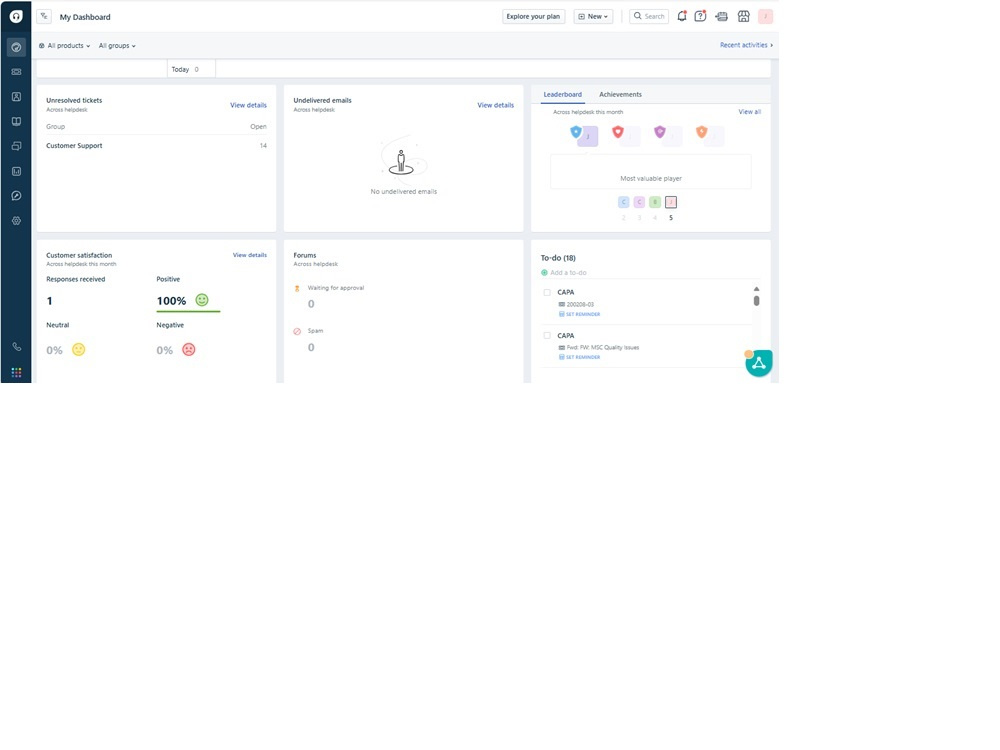View details of Customer satisfaction

pos(250,255)
